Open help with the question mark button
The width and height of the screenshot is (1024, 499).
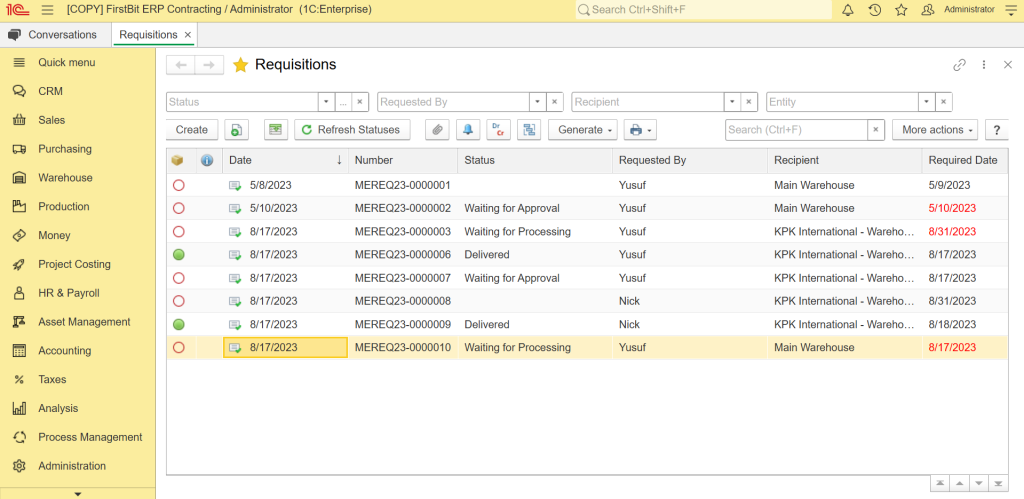pos(997,130)
